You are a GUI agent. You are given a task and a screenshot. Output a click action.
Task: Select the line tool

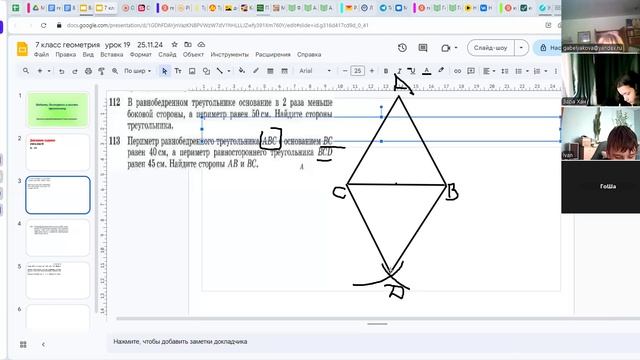point(220,71)
